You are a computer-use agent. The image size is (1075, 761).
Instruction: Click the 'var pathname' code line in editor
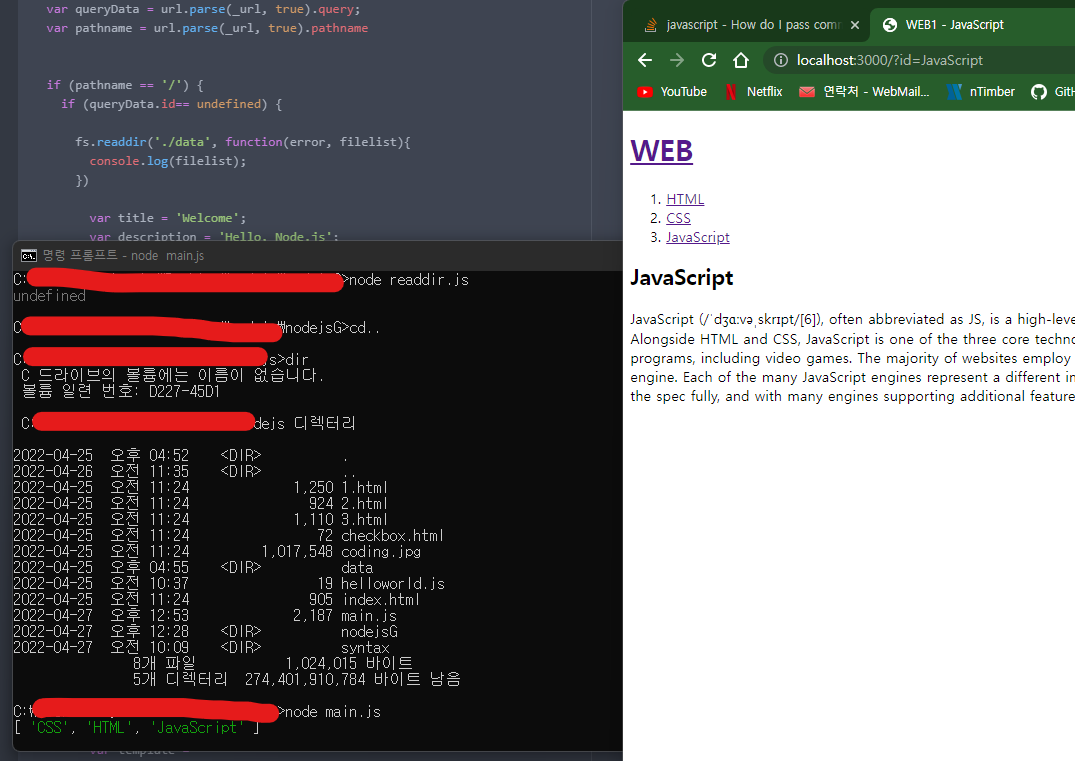(207, 28)
